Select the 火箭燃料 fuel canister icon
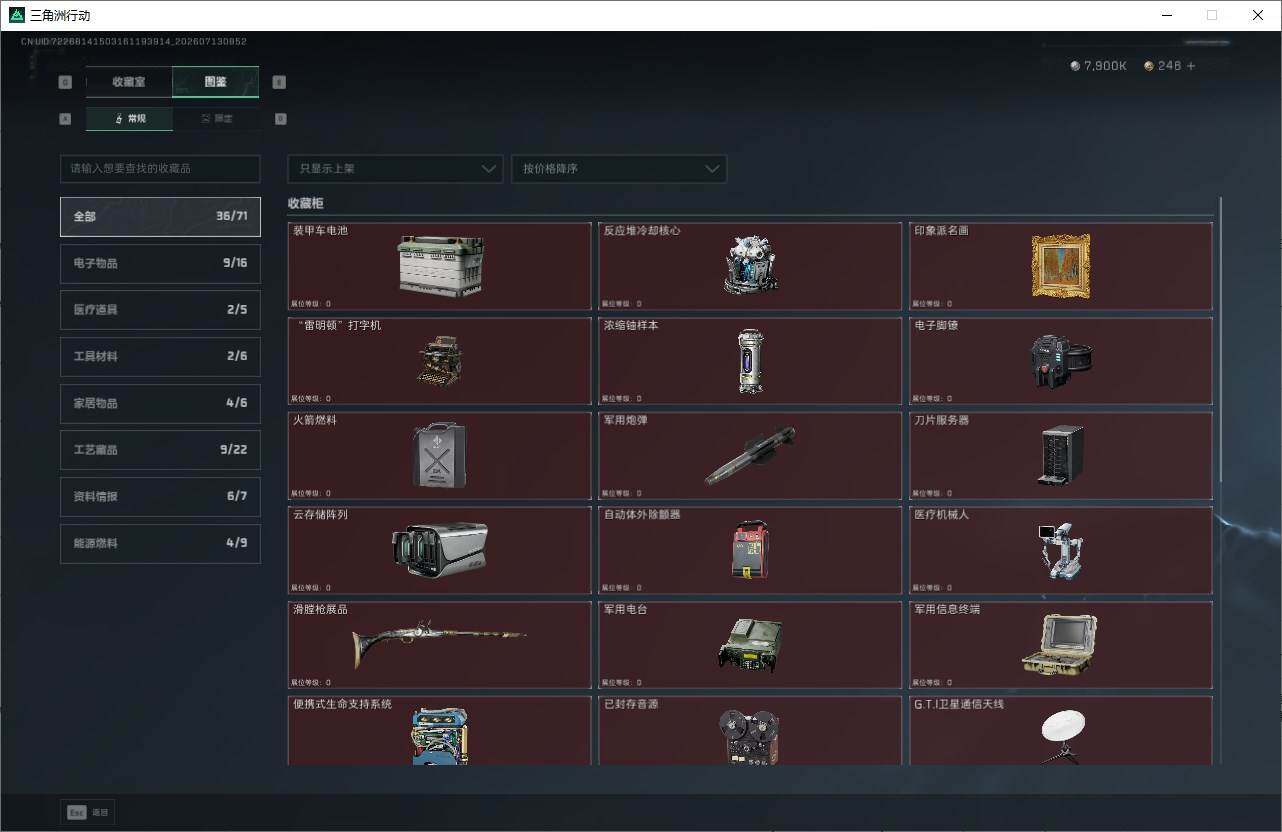 (x=440, y=455)
